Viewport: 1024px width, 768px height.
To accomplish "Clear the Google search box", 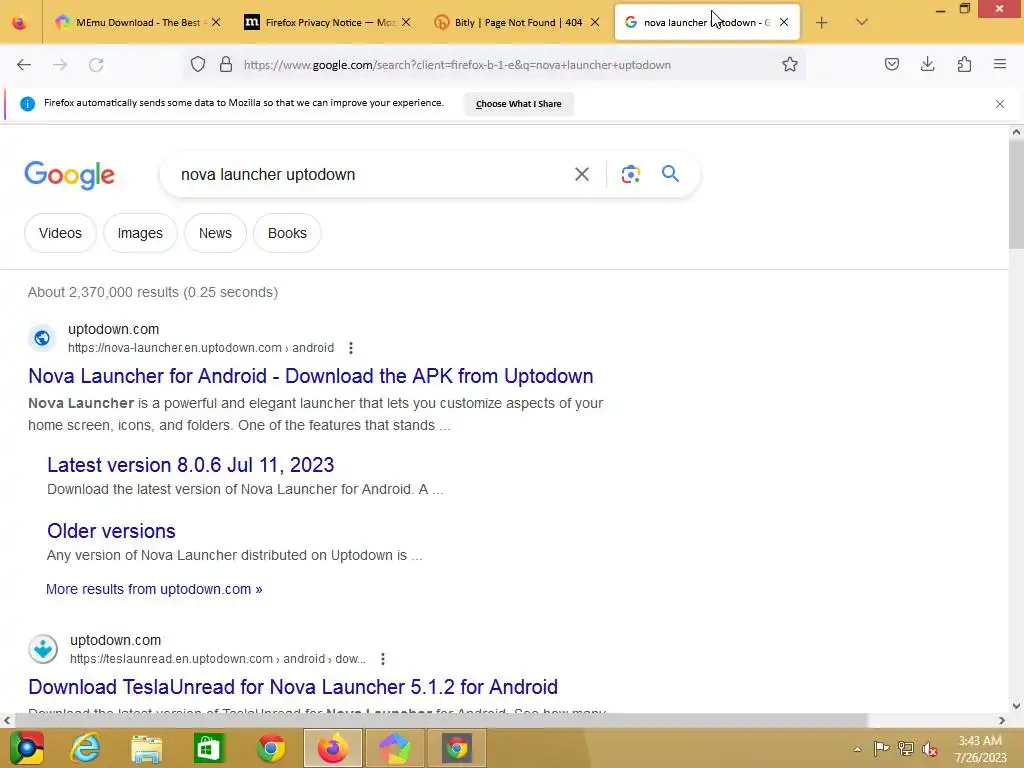I will coord(581,174).
